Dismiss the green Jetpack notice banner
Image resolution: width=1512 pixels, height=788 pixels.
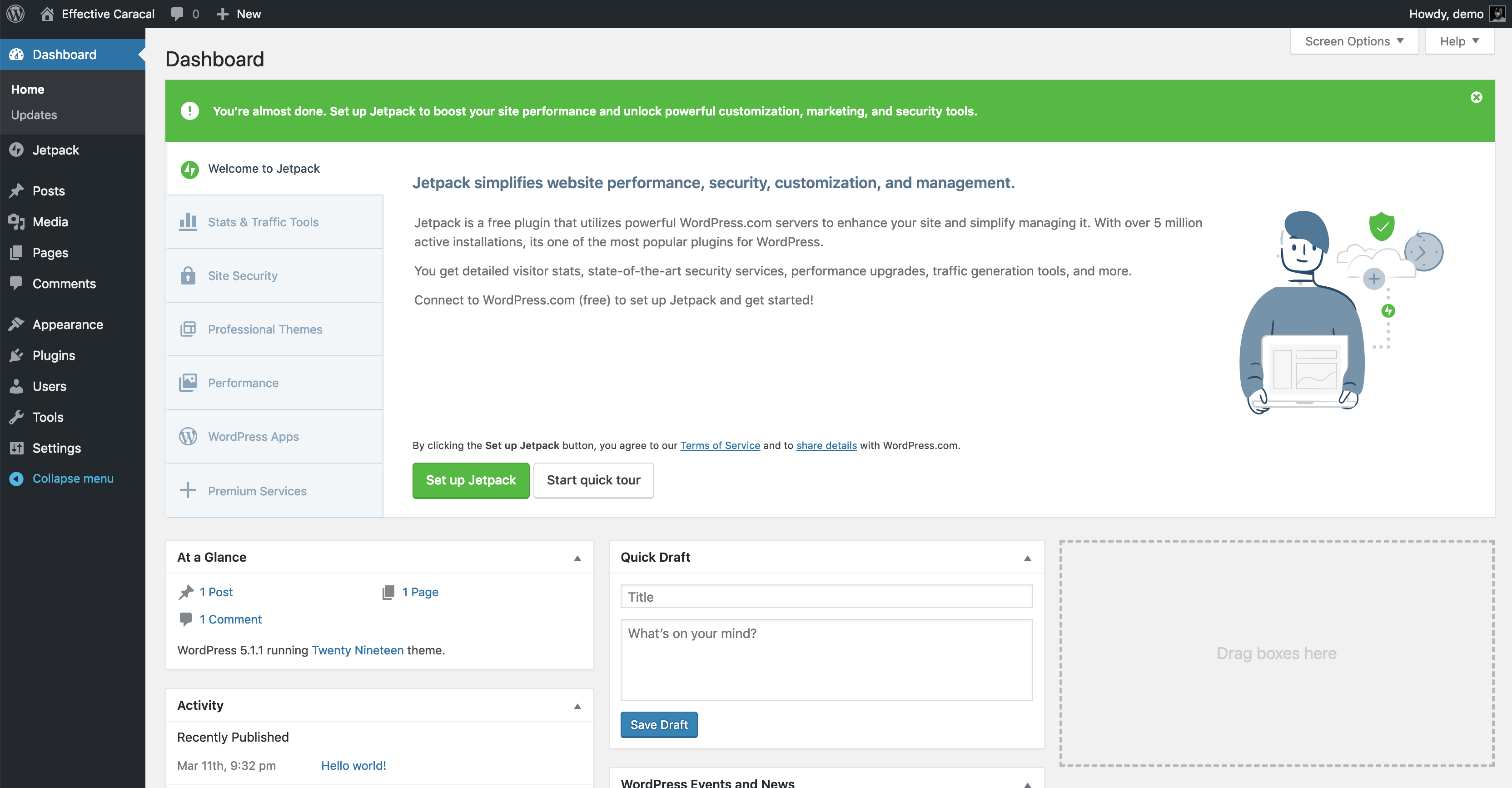tap(1476, 97)
